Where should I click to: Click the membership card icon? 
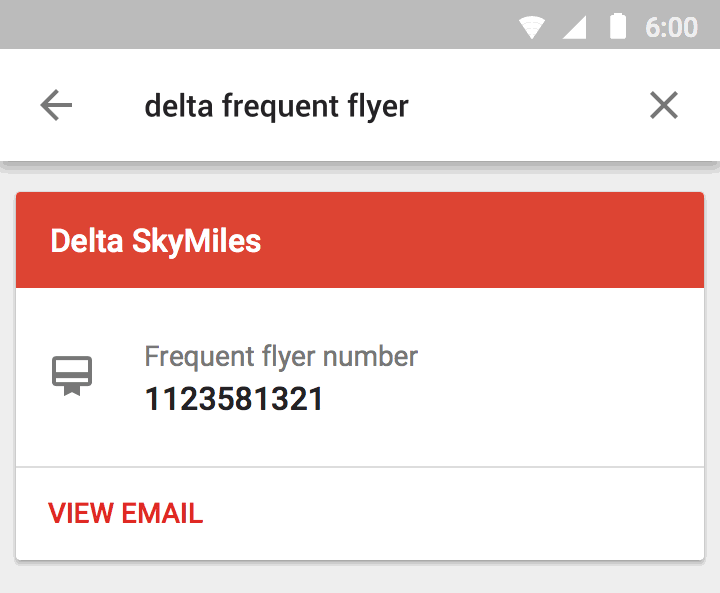tap(72, 376)
